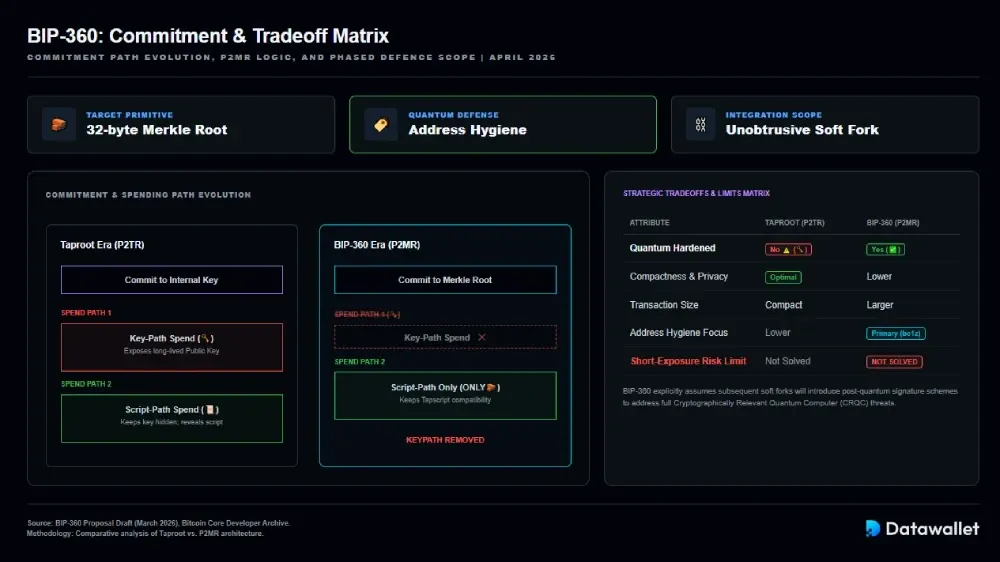Click the 'Short-Exposure Risk Limit' row label

coord(688,361)
